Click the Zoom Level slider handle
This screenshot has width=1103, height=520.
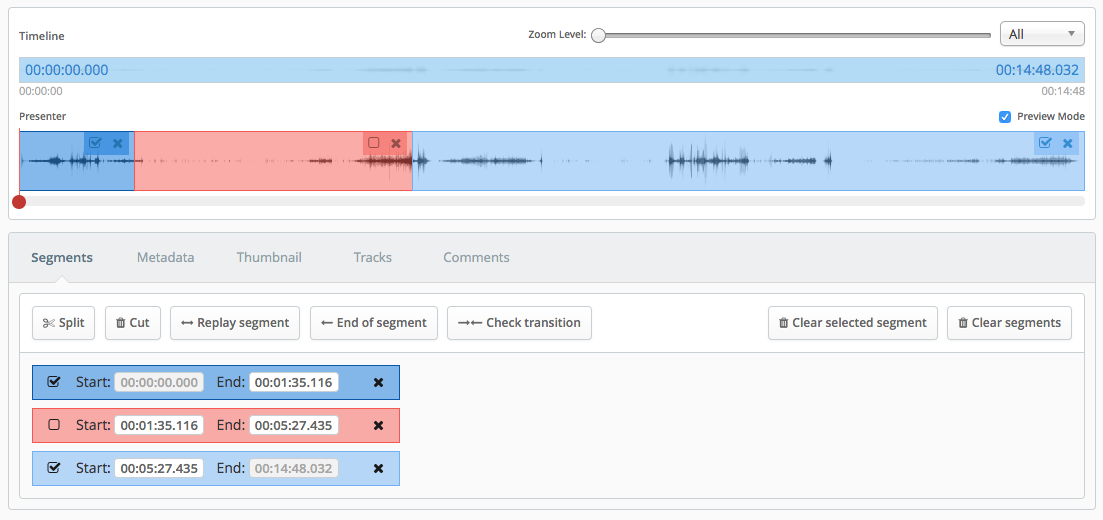599,35
